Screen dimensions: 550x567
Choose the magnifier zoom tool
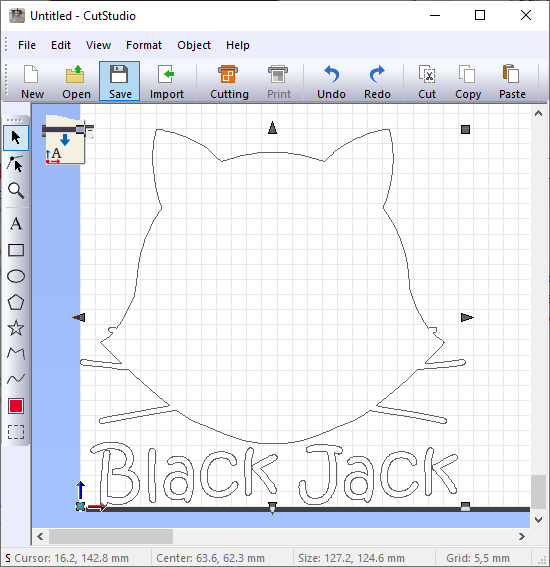point(16,190)
